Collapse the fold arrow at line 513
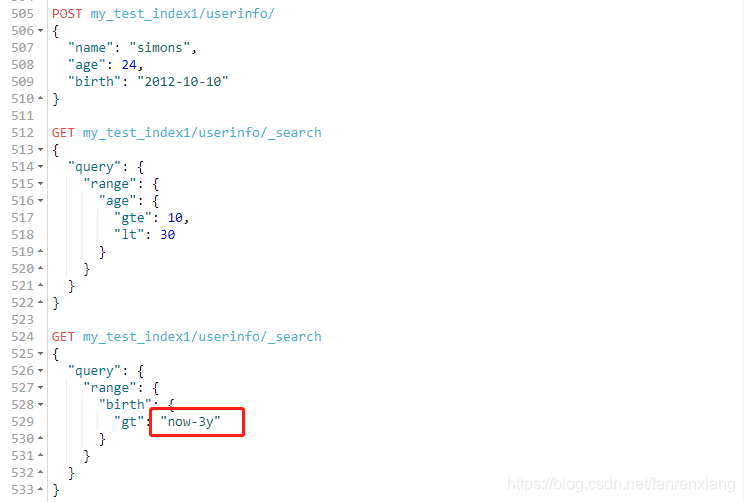 40,150
